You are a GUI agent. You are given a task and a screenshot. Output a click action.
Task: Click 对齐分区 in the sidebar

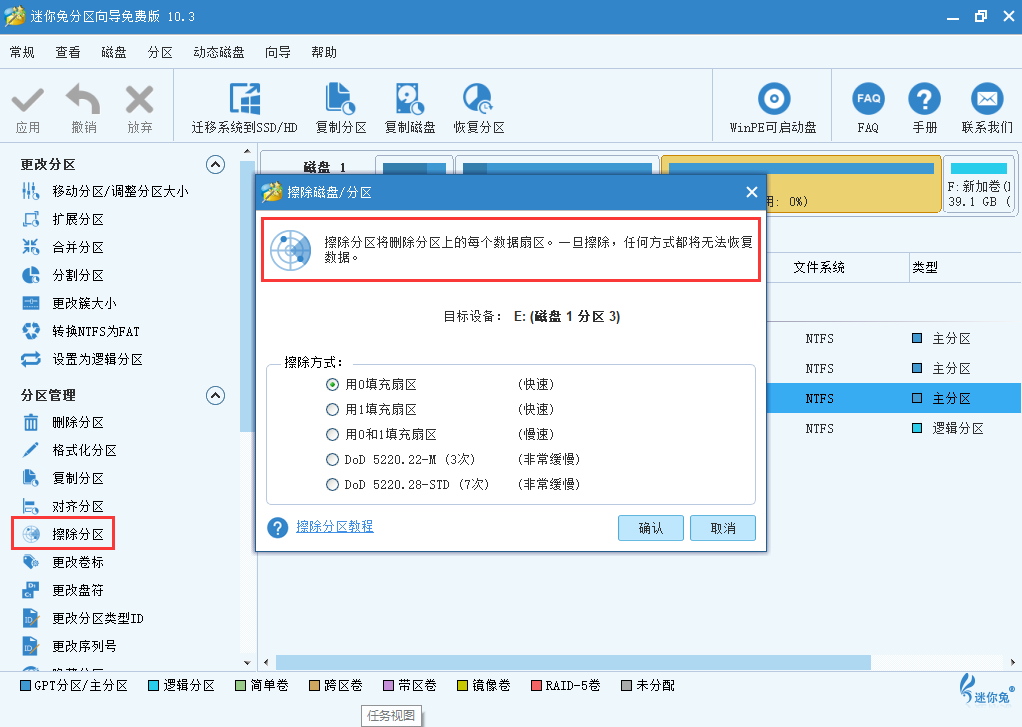(x=63, y=507)
